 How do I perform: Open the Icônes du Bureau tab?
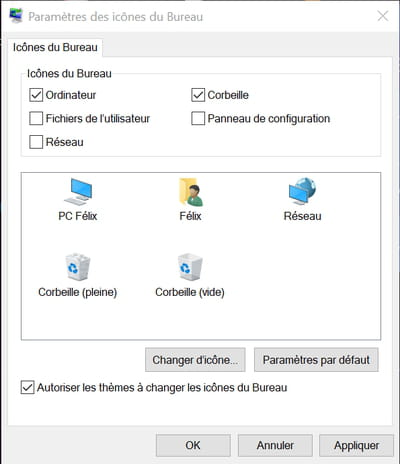55,47
